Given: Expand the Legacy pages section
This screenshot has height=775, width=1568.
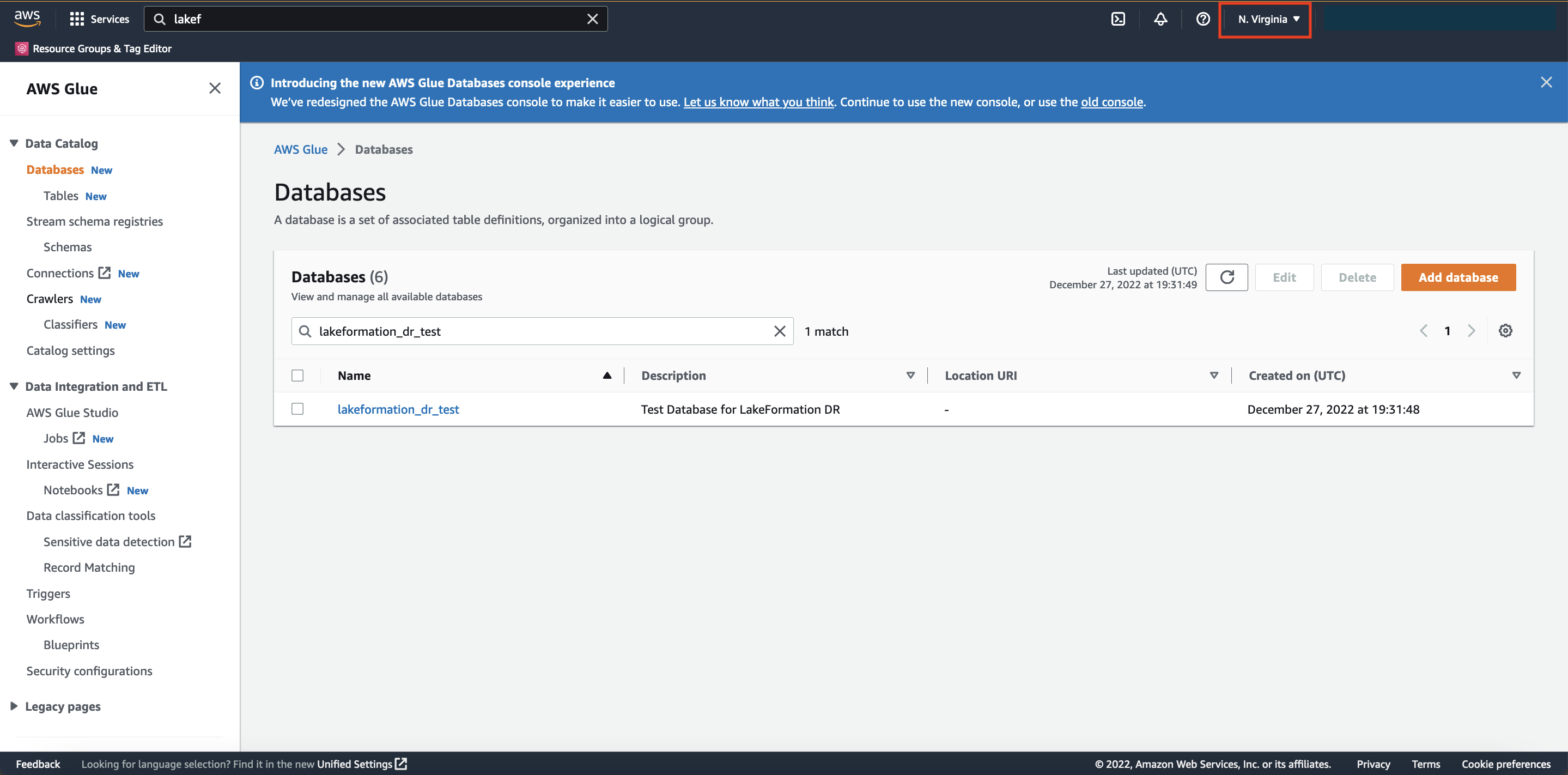Looking at the screenshot, I should 14,706.
